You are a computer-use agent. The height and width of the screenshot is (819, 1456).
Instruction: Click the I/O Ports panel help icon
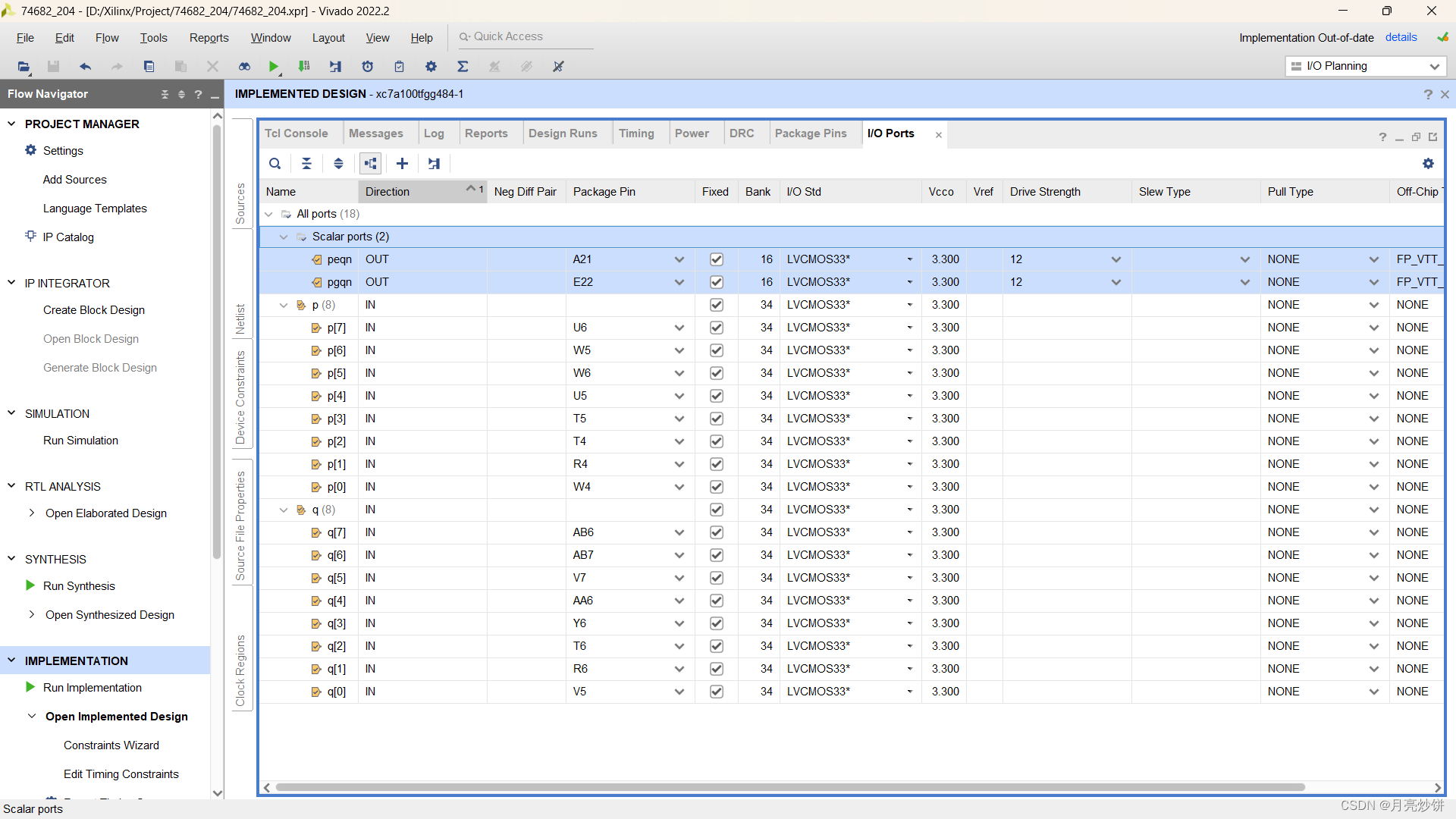tap(1382, 136)
